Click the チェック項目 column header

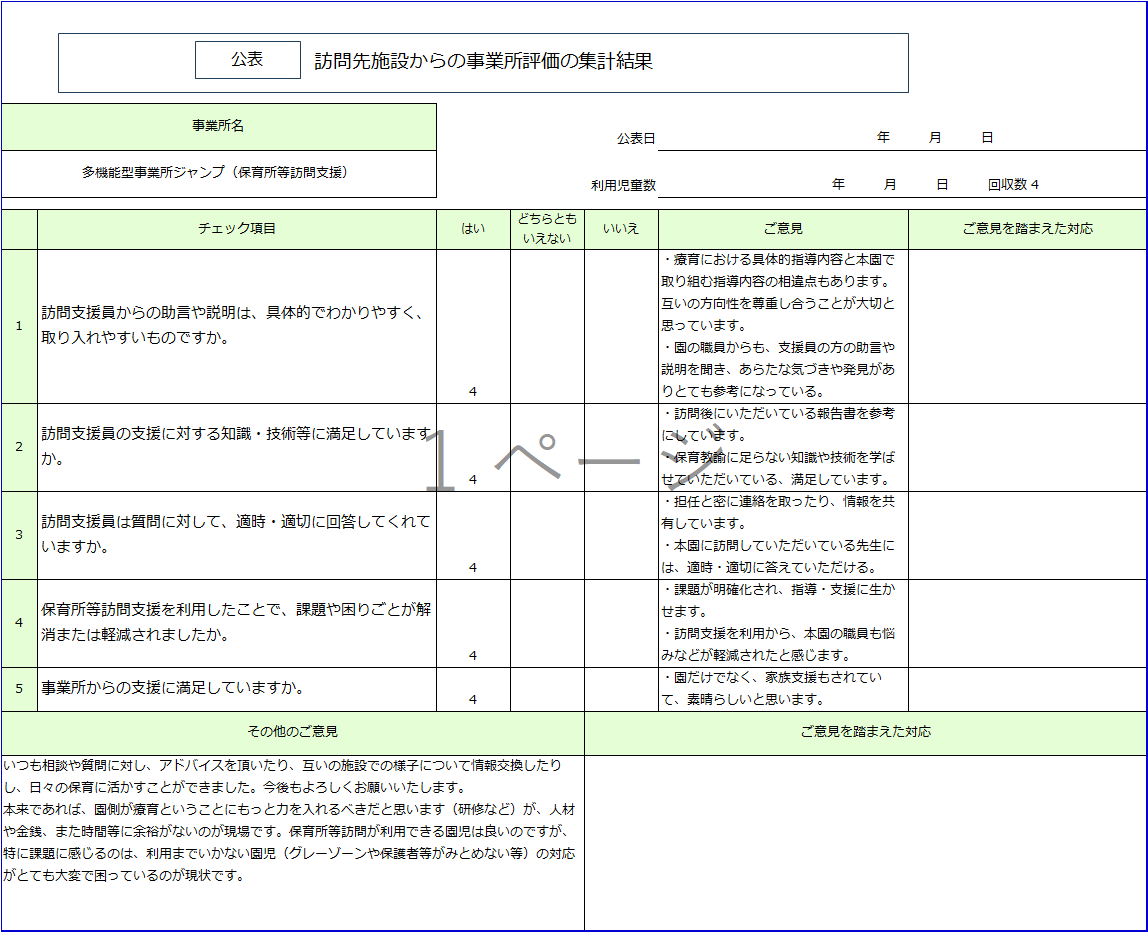pyautogui.click(x=236, y=229)
